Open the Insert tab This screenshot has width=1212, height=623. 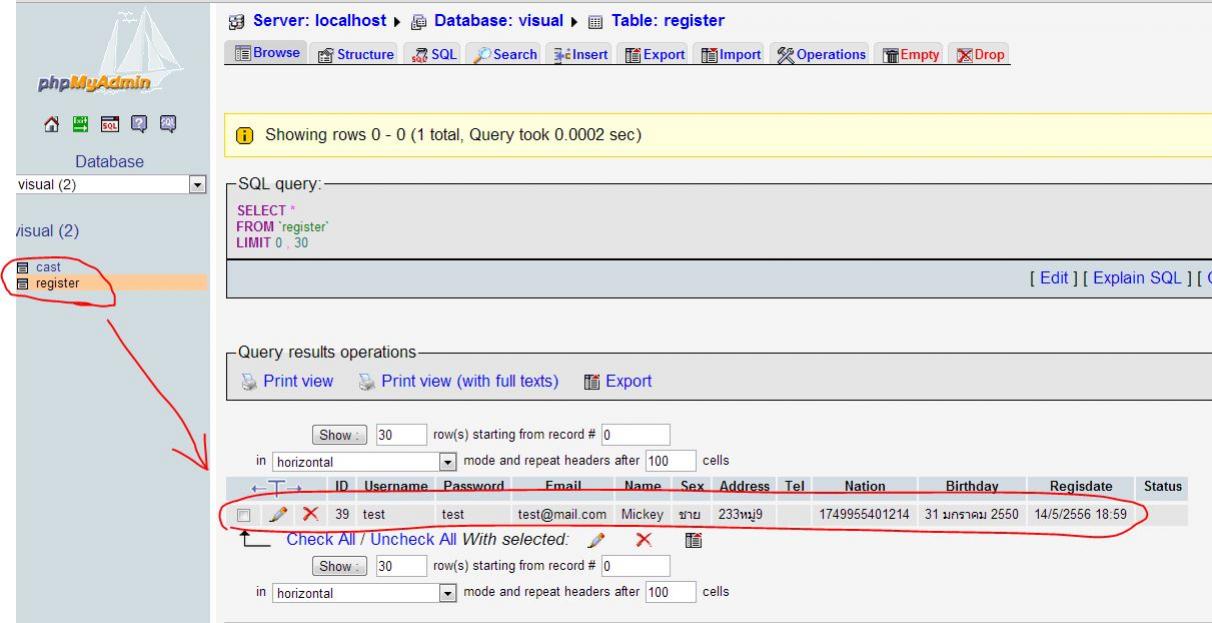coord(579,54)
